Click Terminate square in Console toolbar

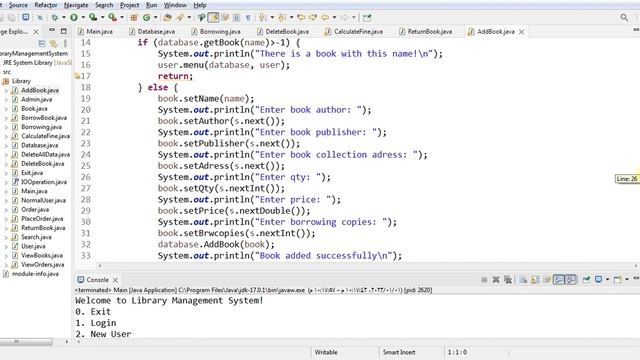(484, 280)
